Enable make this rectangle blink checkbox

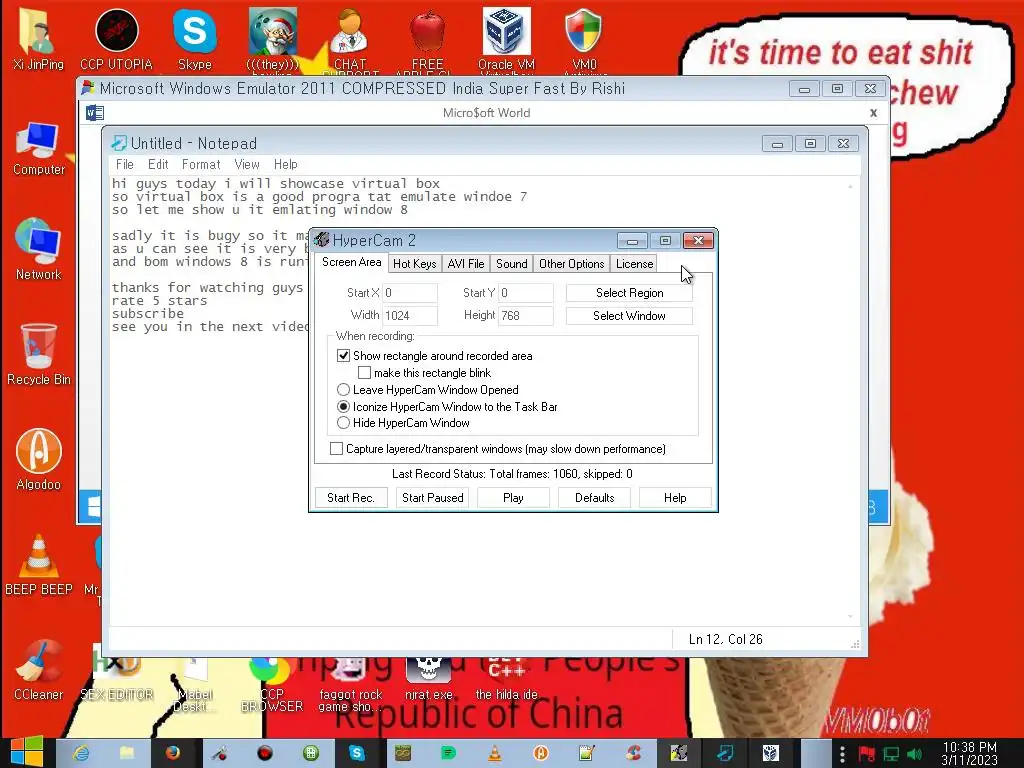364,373
